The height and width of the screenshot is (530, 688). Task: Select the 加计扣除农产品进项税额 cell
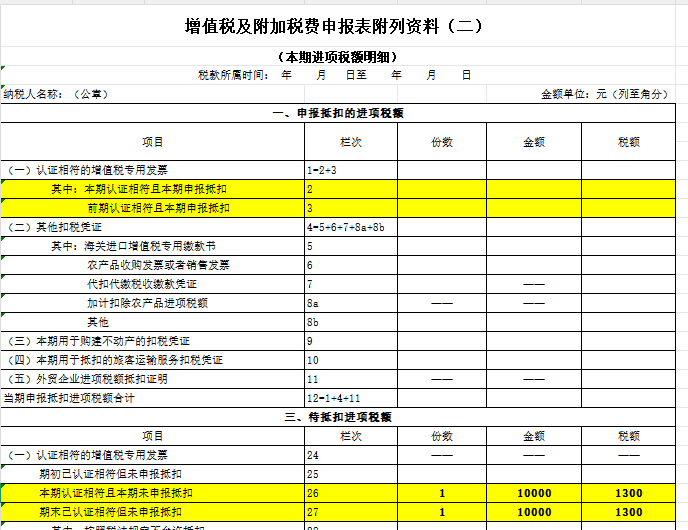coord(152,303)
